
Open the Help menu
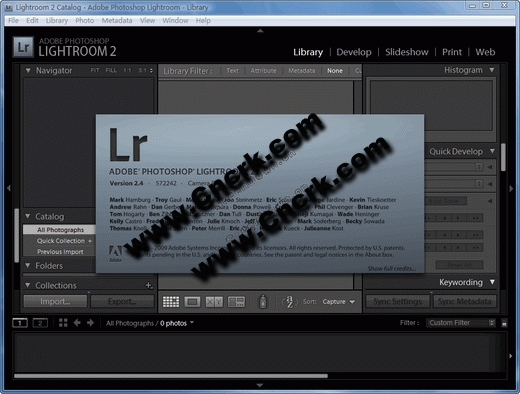click(203, 21)
